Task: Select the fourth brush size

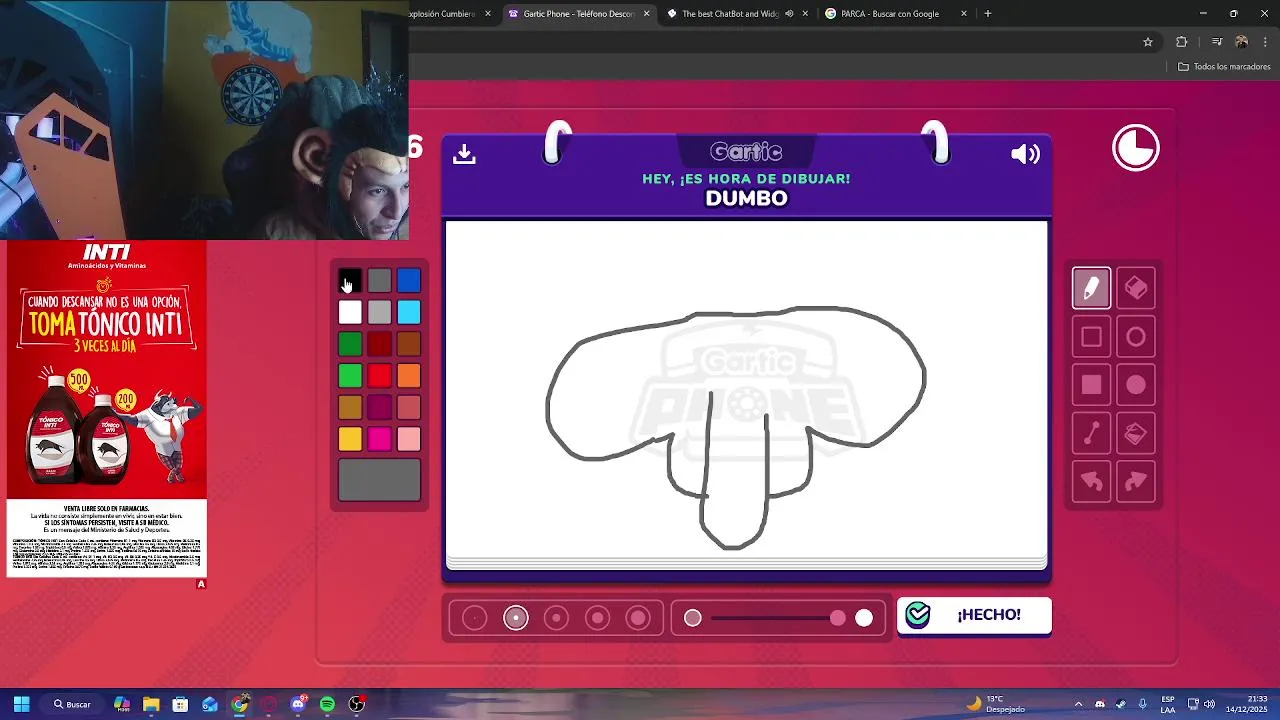Action: [x=598, y=618]
